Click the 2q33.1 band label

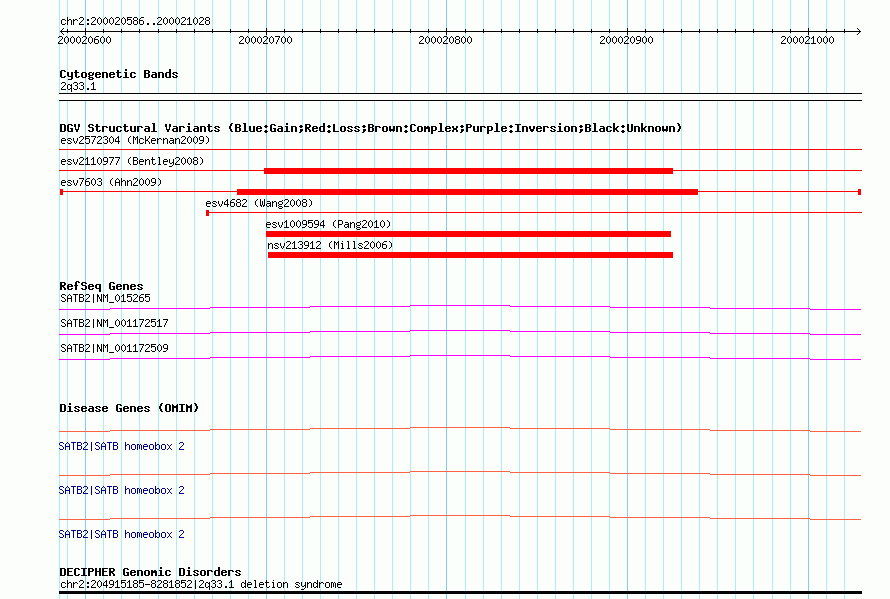tap(78, 86)
